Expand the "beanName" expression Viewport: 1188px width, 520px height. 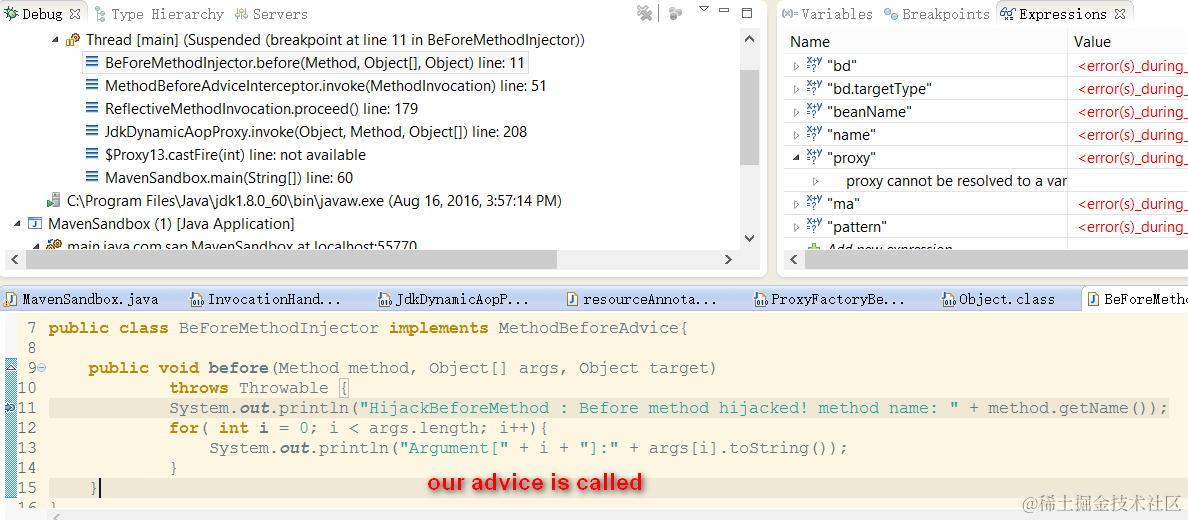coord(796,112)
